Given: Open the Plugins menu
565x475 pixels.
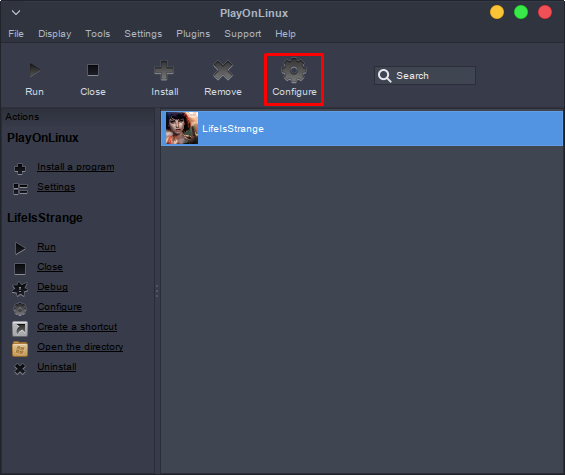Looking at the screenshot, I should pos(193,34).
